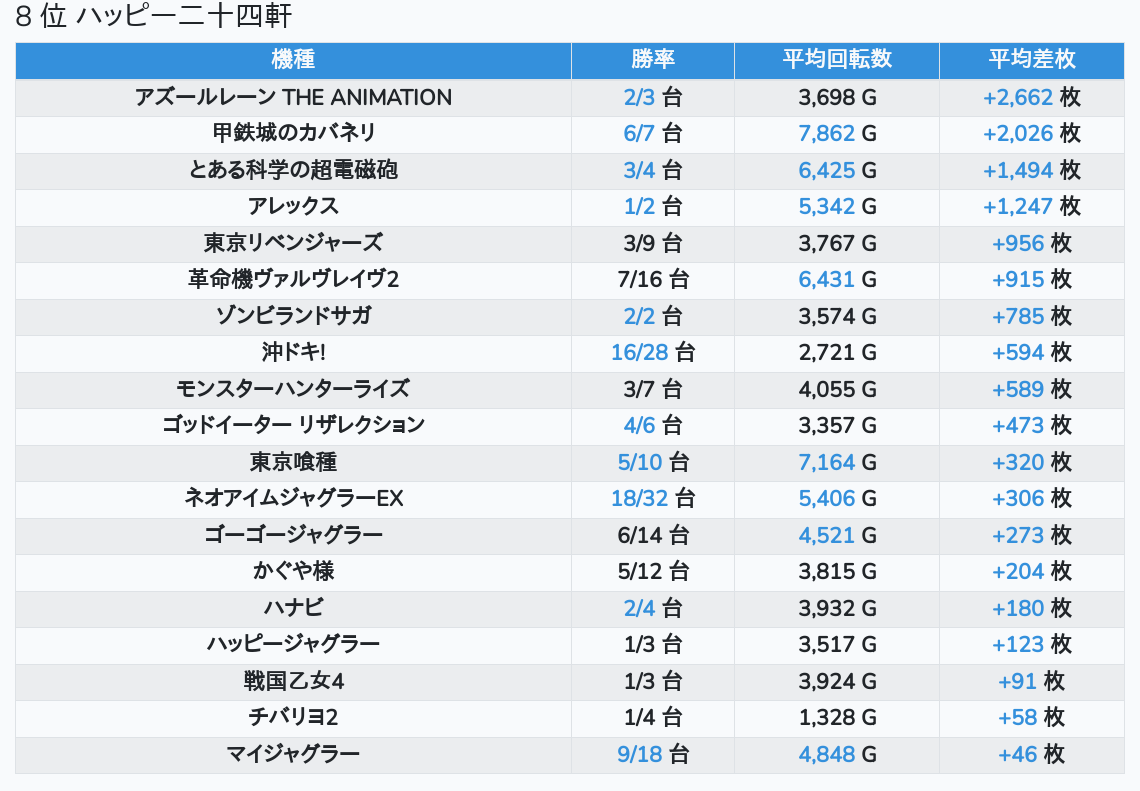1140x791 pixels.
Task: Open the アズールレーン THE ANIMATION row
Action: point(293,97)
